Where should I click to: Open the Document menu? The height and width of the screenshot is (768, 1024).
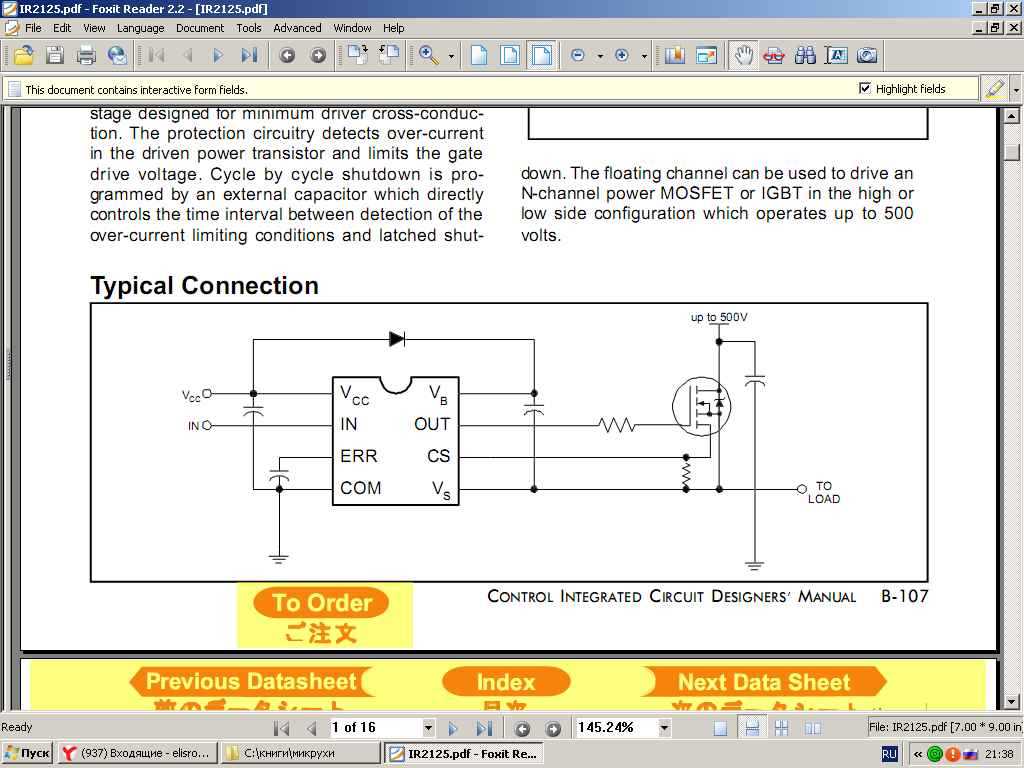point(199,28)
